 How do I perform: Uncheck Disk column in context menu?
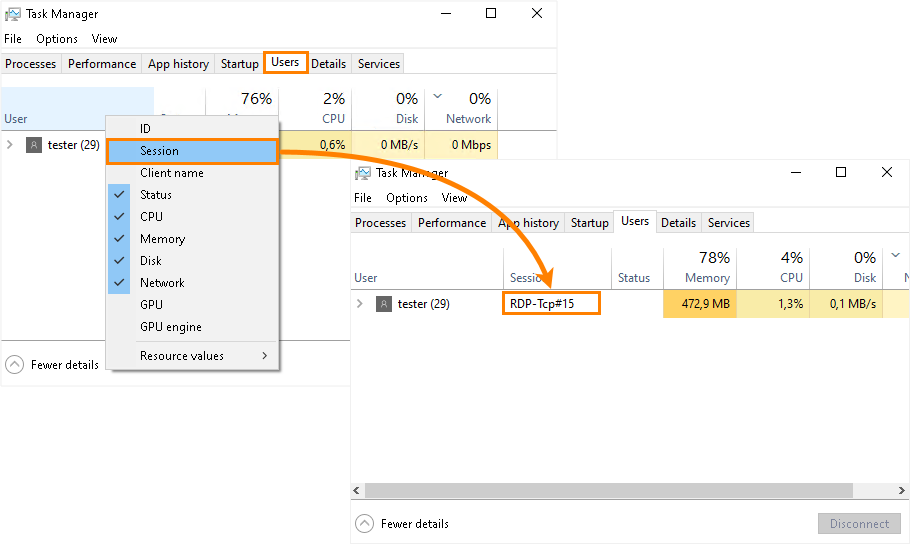pyautogui.click(x=193, y=261)
